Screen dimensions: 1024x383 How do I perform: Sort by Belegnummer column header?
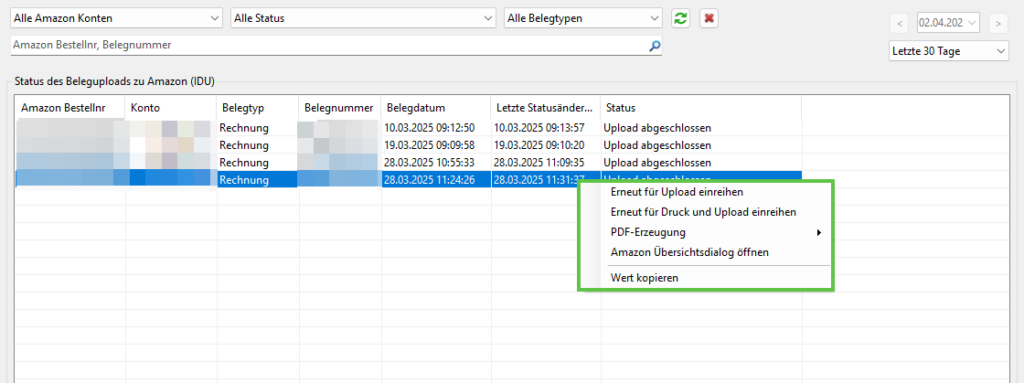pos(340,108)
